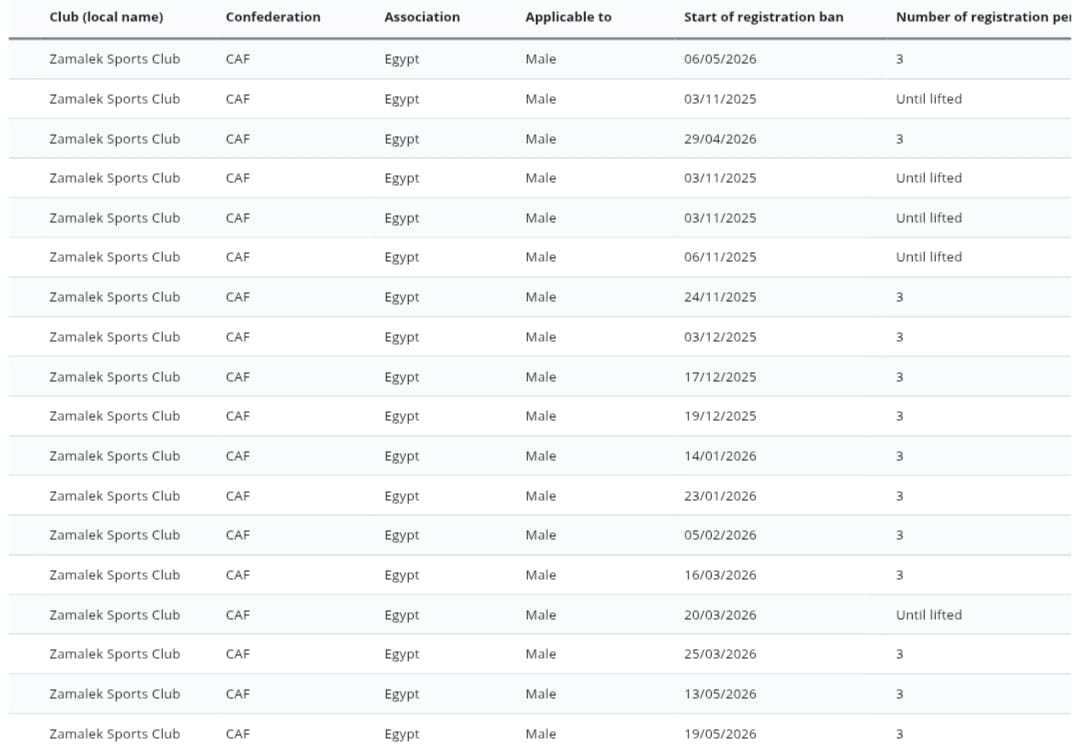Click Zamalek Sports Club in the 29/04/2026 row

click(x=114, y=139)
